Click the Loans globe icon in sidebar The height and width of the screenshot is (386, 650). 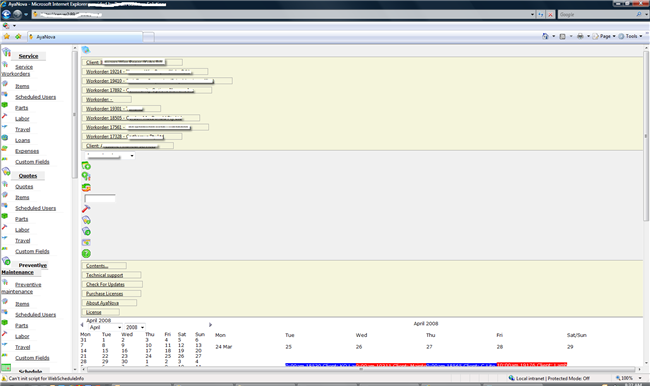[5, 138]
